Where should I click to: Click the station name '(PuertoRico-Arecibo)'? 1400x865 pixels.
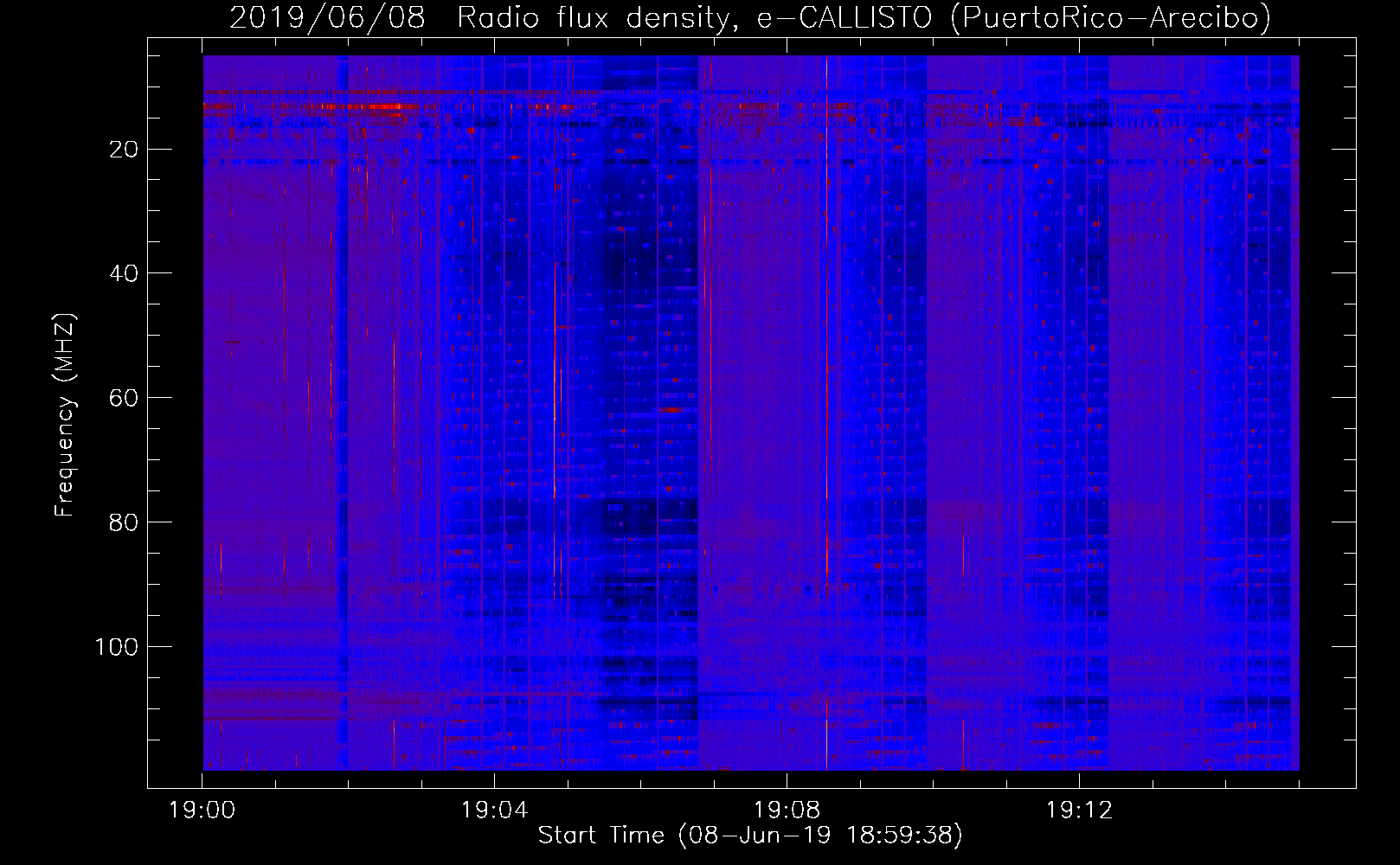(x=1110, y=17)
